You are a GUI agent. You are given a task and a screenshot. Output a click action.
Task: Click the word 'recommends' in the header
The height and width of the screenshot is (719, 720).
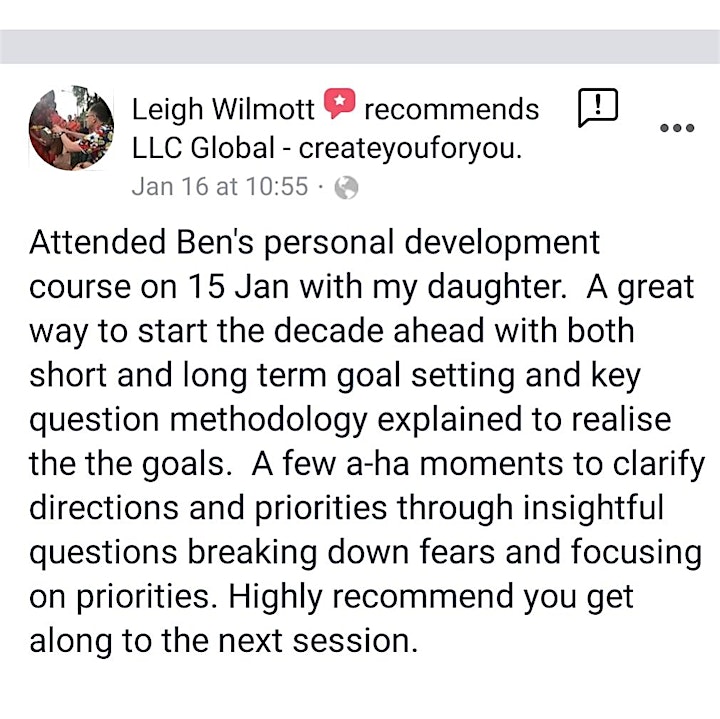[x=451, y=109]
